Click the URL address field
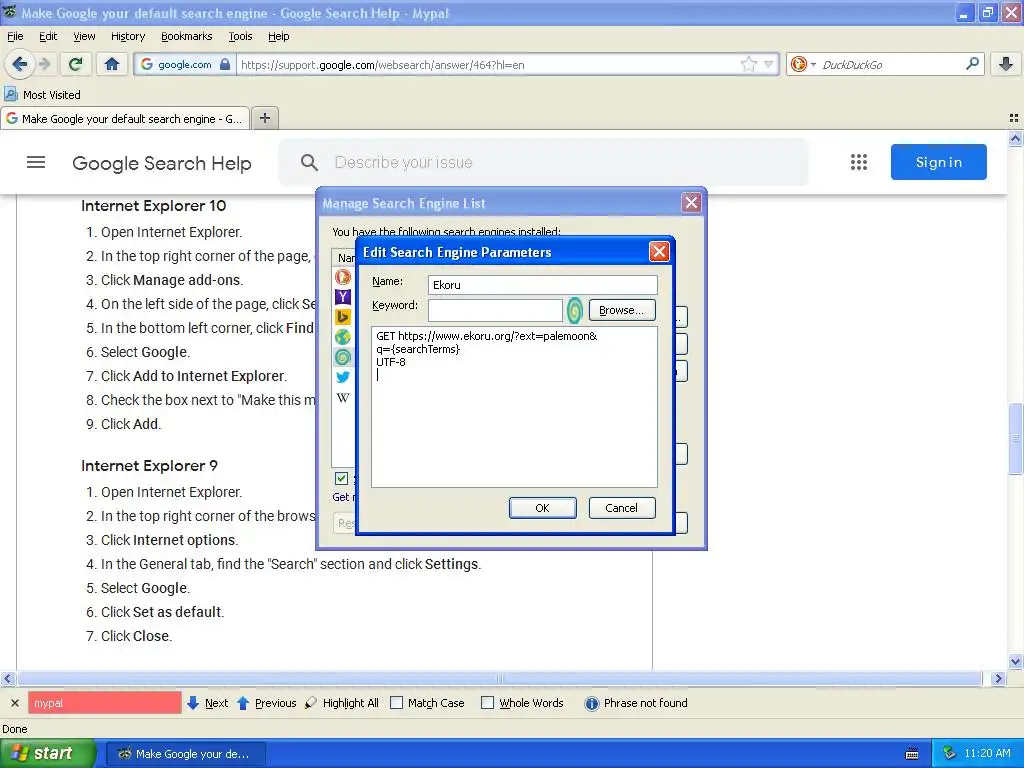1024x768 pixels. (x=487, y=65)
